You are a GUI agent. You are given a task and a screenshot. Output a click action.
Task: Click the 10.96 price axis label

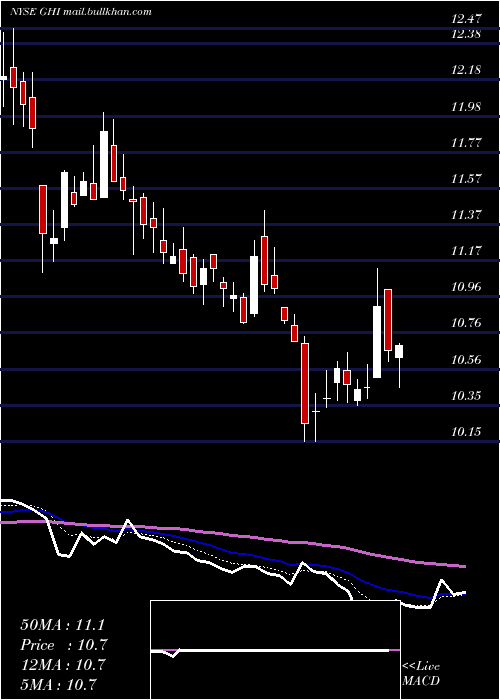pos(466,287)
